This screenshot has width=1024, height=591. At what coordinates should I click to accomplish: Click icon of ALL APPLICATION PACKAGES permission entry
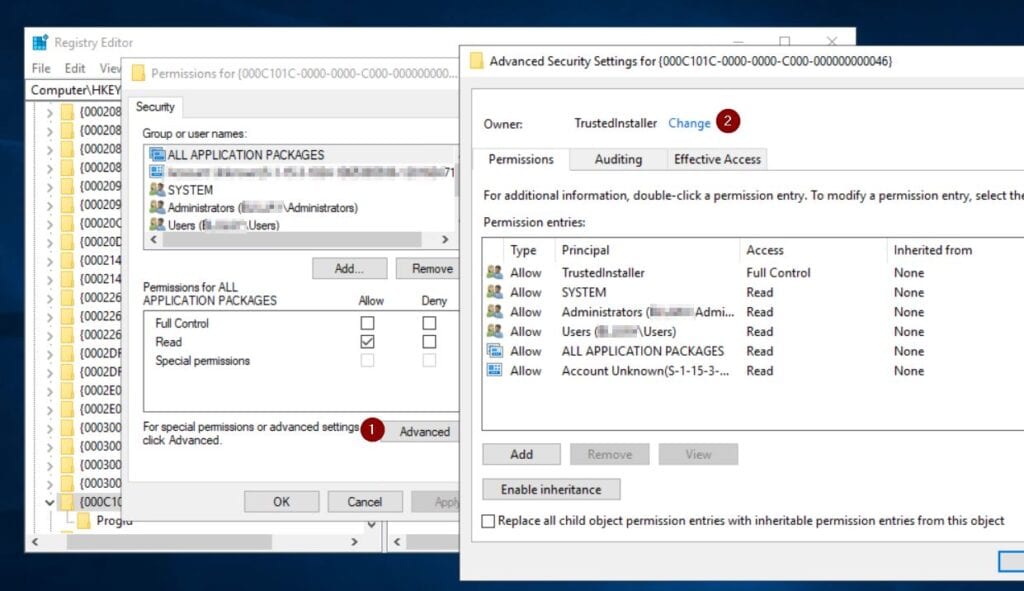[x=494, y=351]
